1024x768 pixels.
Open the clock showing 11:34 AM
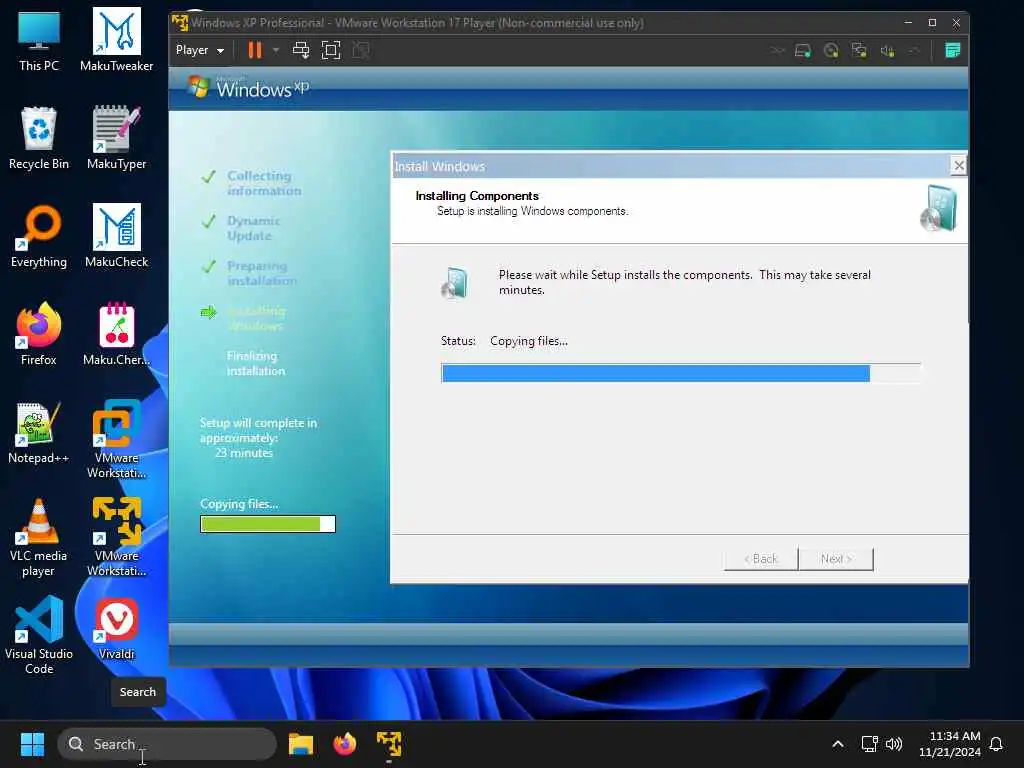click(950, 744)
